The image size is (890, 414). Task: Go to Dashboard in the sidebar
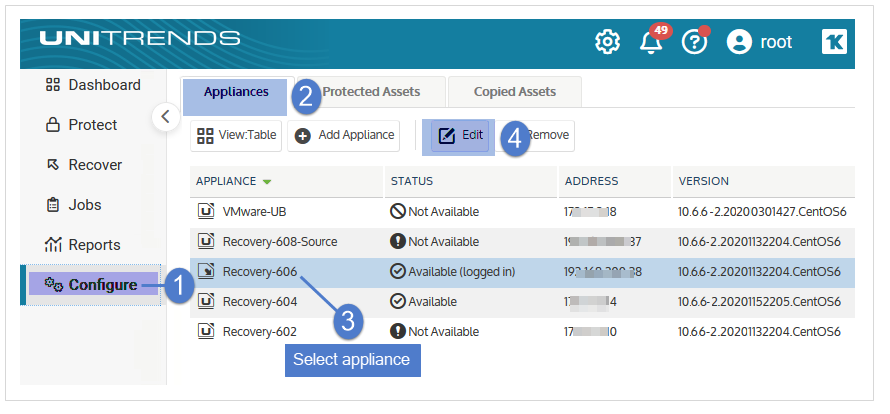[93, 85]
